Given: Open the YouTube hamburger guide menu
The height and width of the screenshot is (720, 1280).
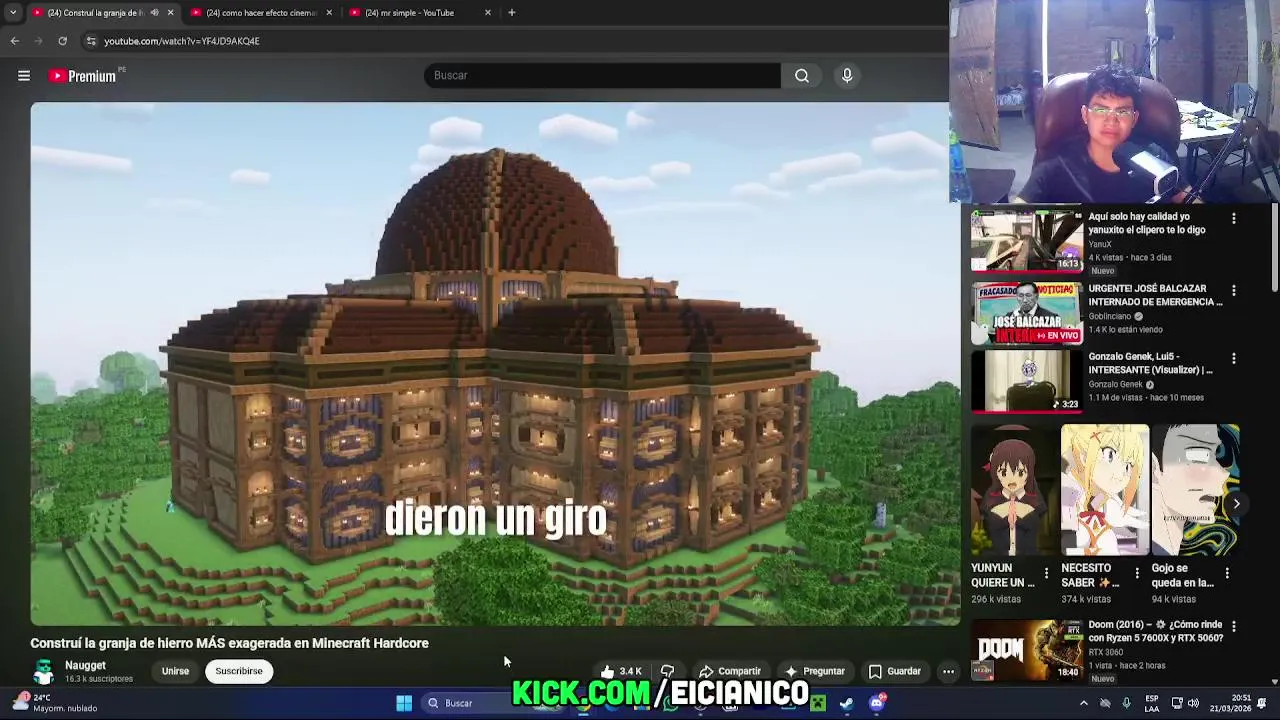Looking at the screenshot, I should [24, 76].
